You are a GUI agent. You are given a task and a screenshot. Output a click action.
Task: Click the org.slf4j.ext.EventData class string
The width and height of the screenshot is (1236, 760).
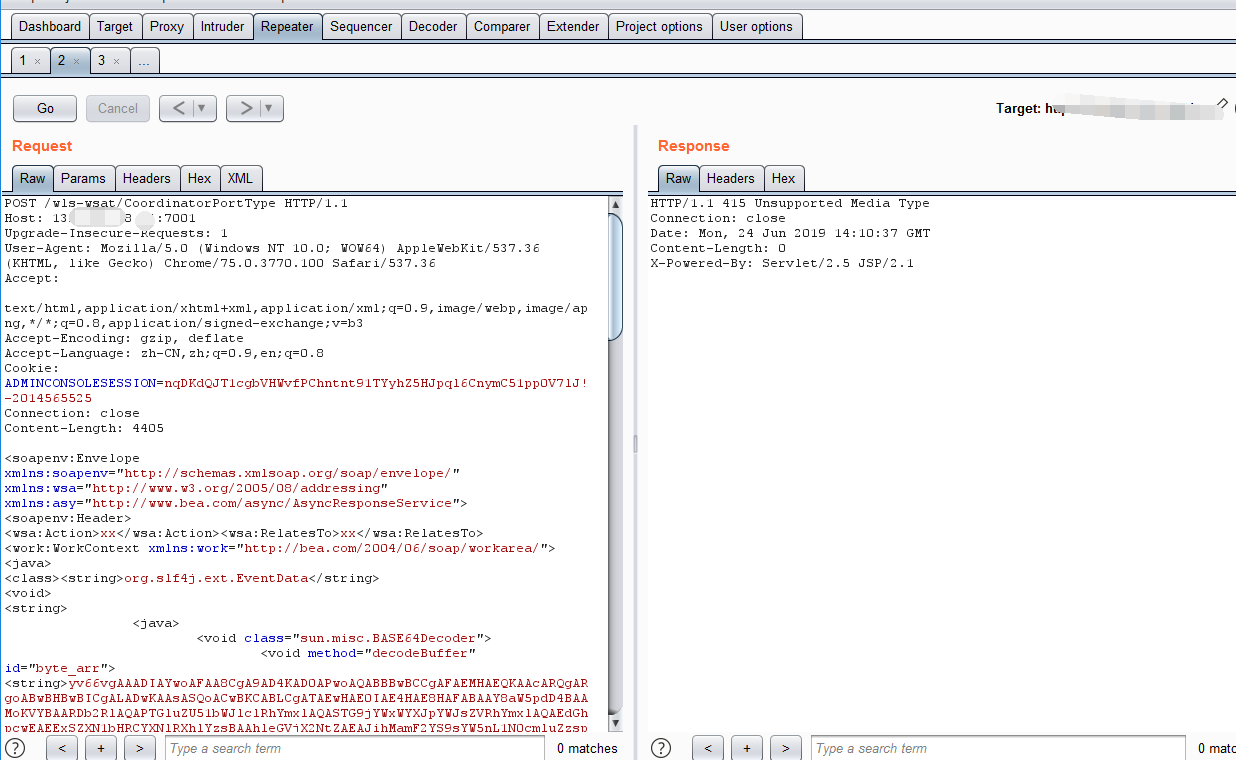(214, 578)
